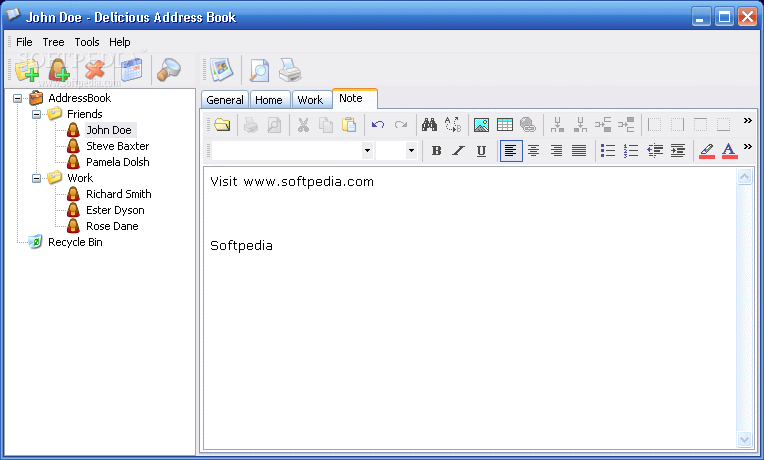Click the open folder icon in note toolbar
The image size is (764, 460).
222,125
